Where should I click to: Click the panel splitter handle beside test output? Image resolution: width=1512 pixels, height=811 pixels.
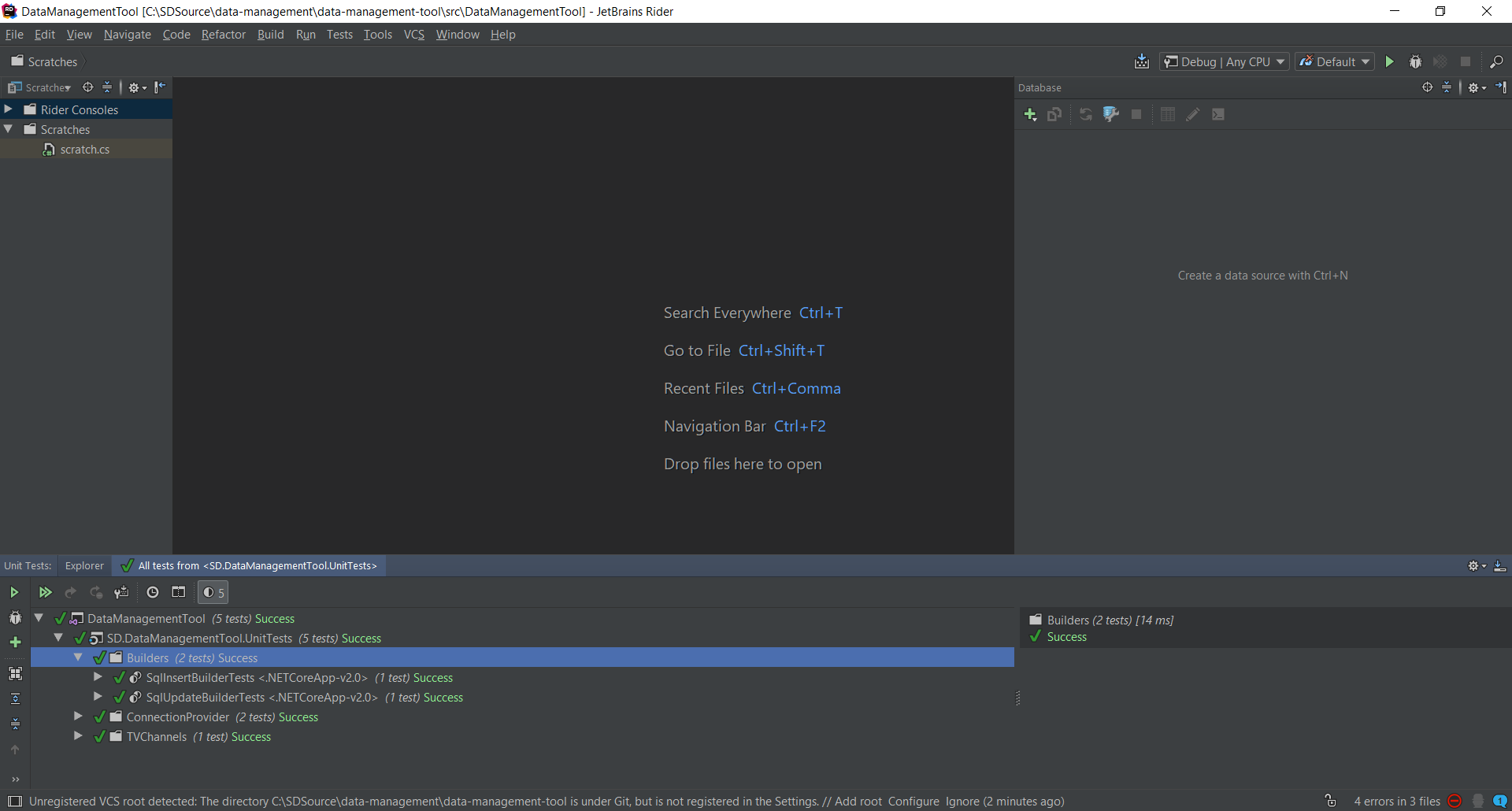pos(1018,698)
